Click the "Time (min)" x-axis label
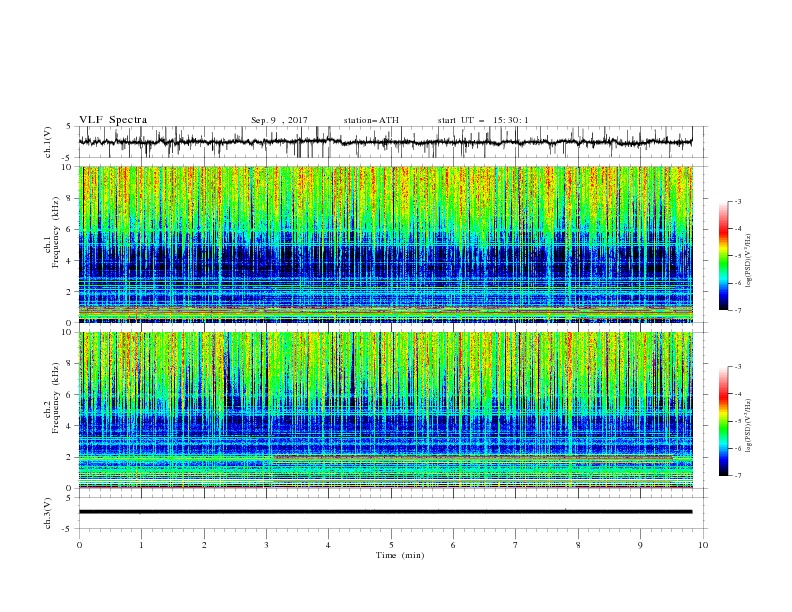The height and width of the screenshot is (612, 792). [x=400, y=555]
